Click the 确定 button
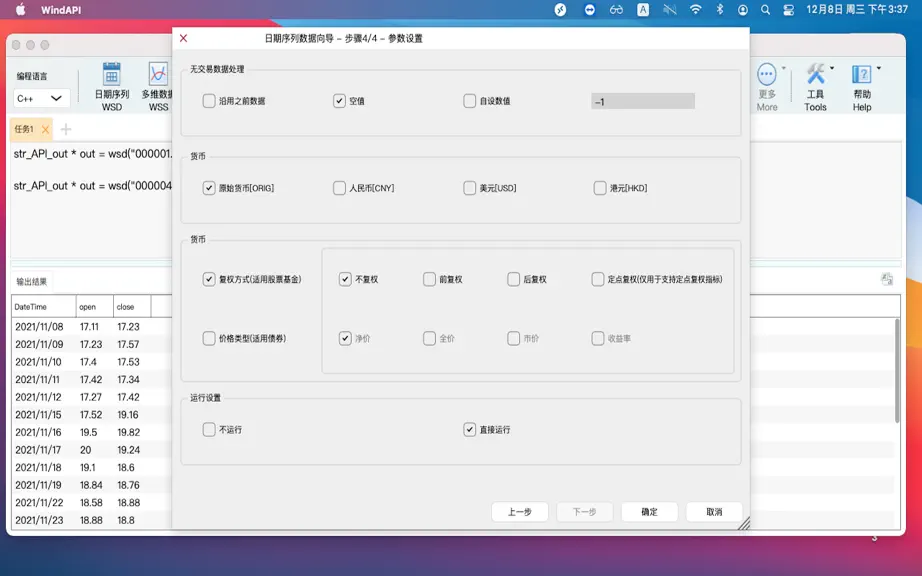 (649, 511)
